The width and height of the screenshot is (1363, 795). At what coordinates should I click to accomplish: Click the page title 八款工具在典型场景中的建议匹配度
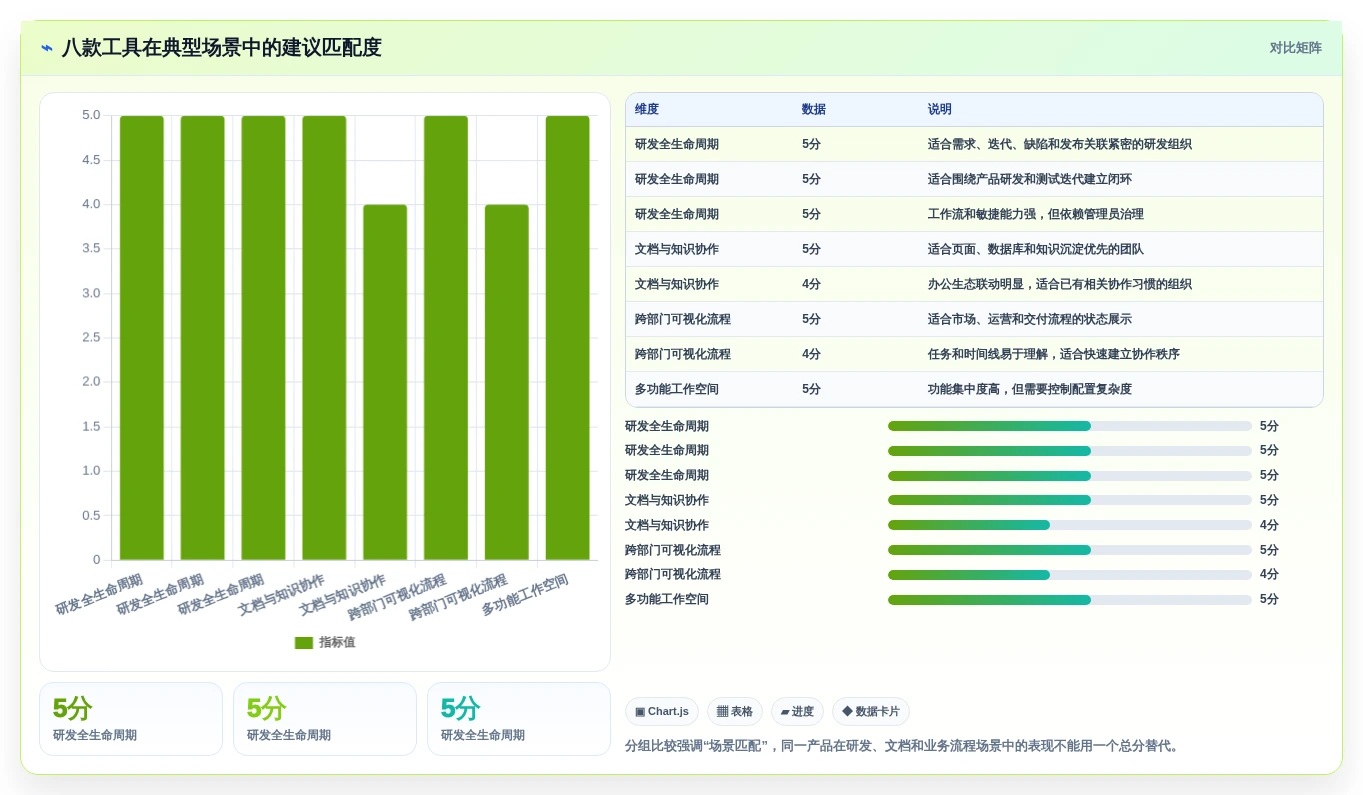(x=222, y=48)
